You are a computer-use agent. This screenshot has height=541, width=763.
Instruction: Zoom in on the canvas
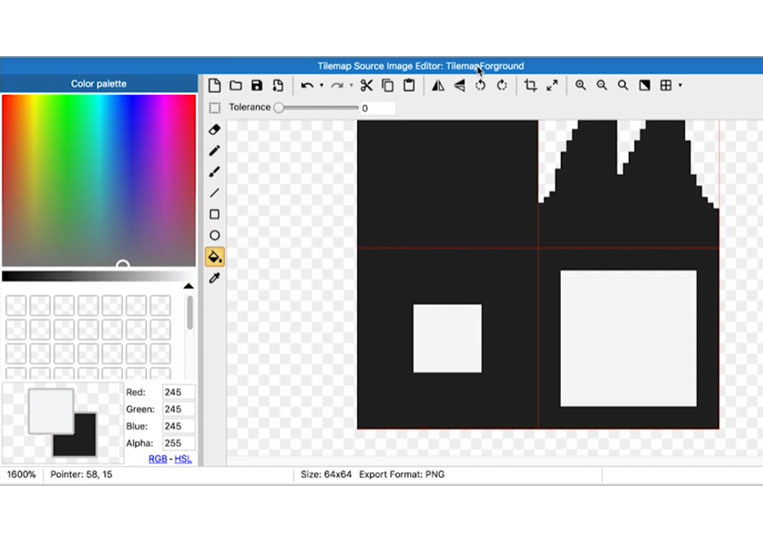point(581,86)
